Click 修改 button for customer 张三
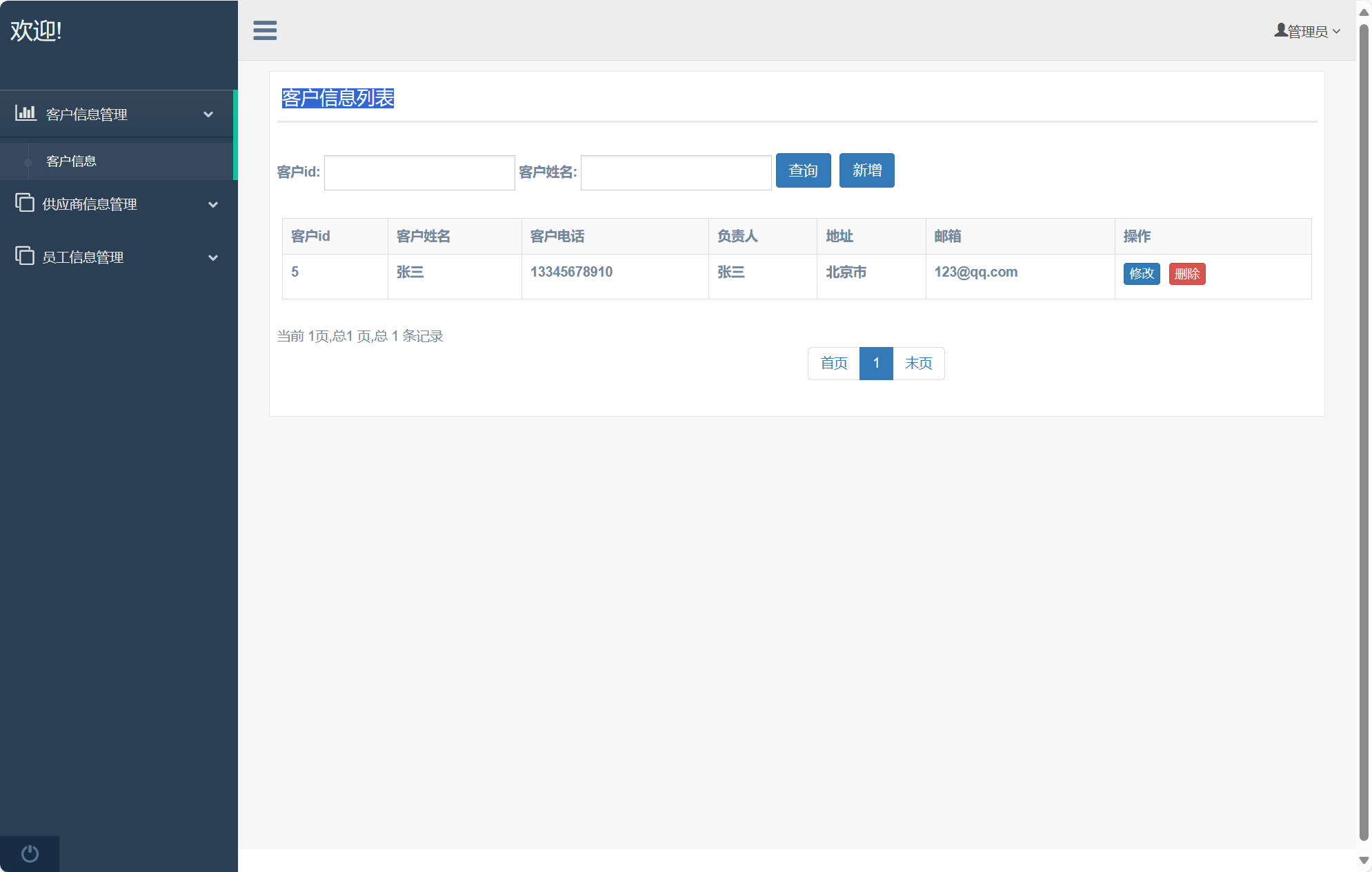This screenshot has height=872, width=1372. pyautogui.click(x=1141, y=274)
